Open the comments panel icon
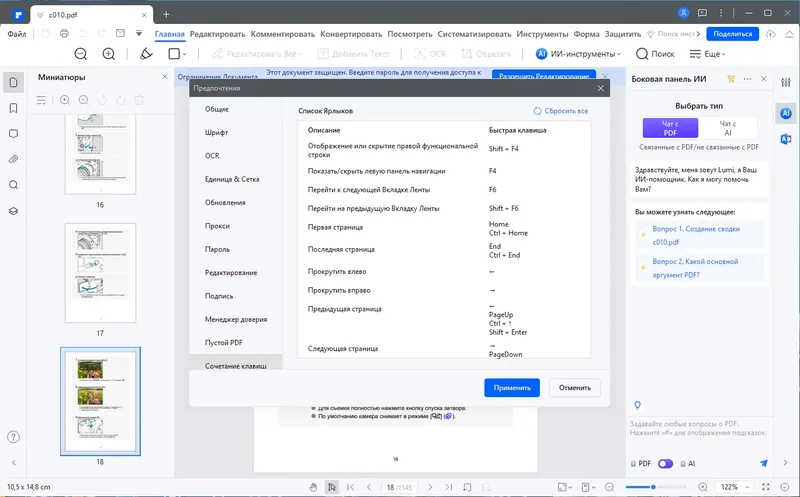800x497 pixels. (x=14, y=134)
